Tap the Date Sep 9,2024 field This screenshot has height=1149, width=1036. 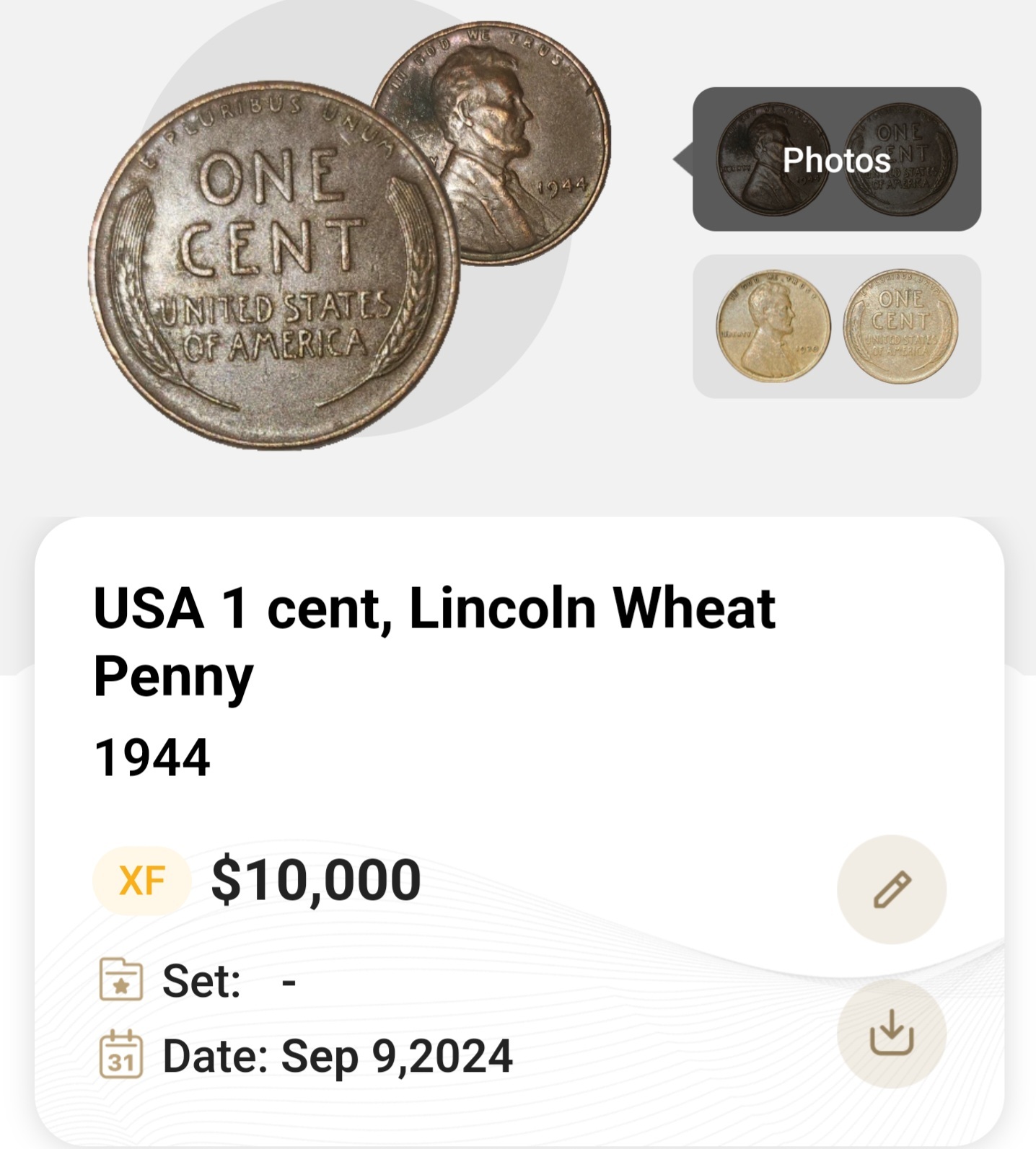[x=337, y=1055]
